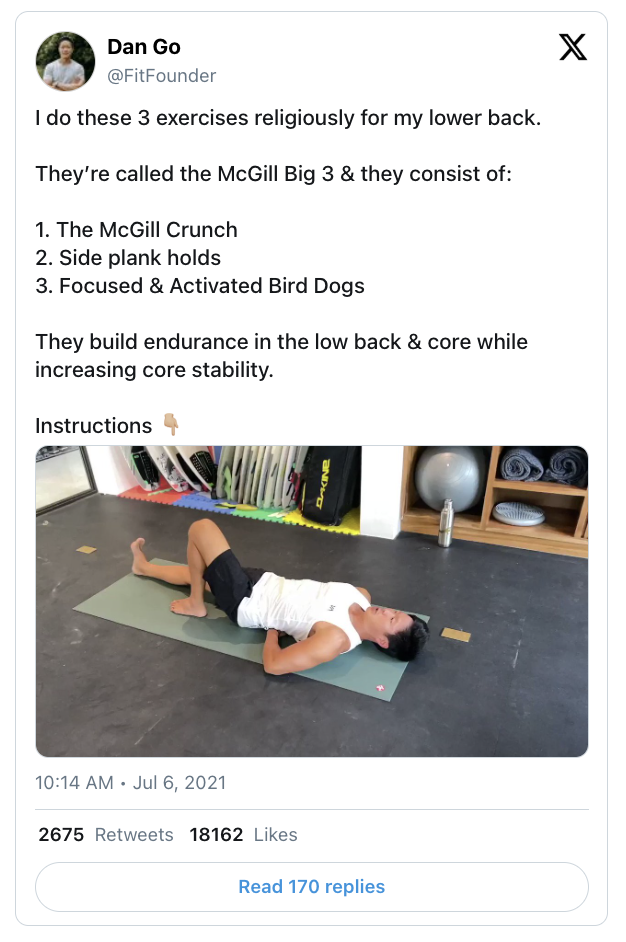Click the pointing-down hand emoji
This screenshot has height=942, width=626.
click(x=171, y=424)
